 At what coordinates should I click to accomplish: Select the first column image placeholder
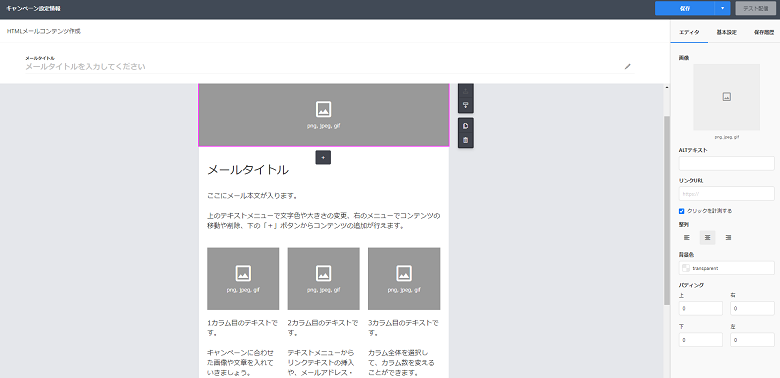pos(243,279)
